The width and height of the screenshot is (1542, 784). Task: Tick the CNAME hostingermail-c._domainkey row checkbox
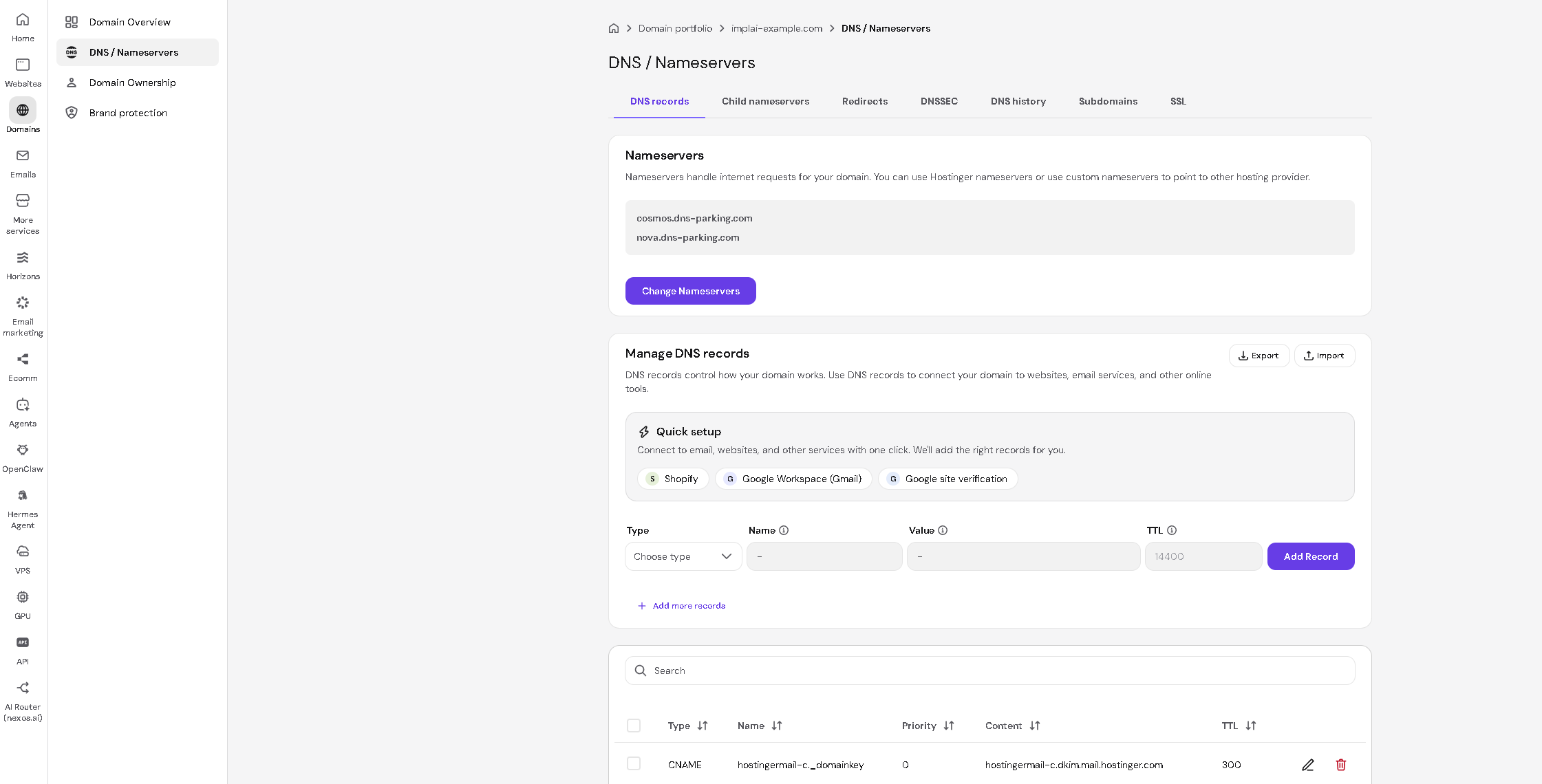coord(634,764)
